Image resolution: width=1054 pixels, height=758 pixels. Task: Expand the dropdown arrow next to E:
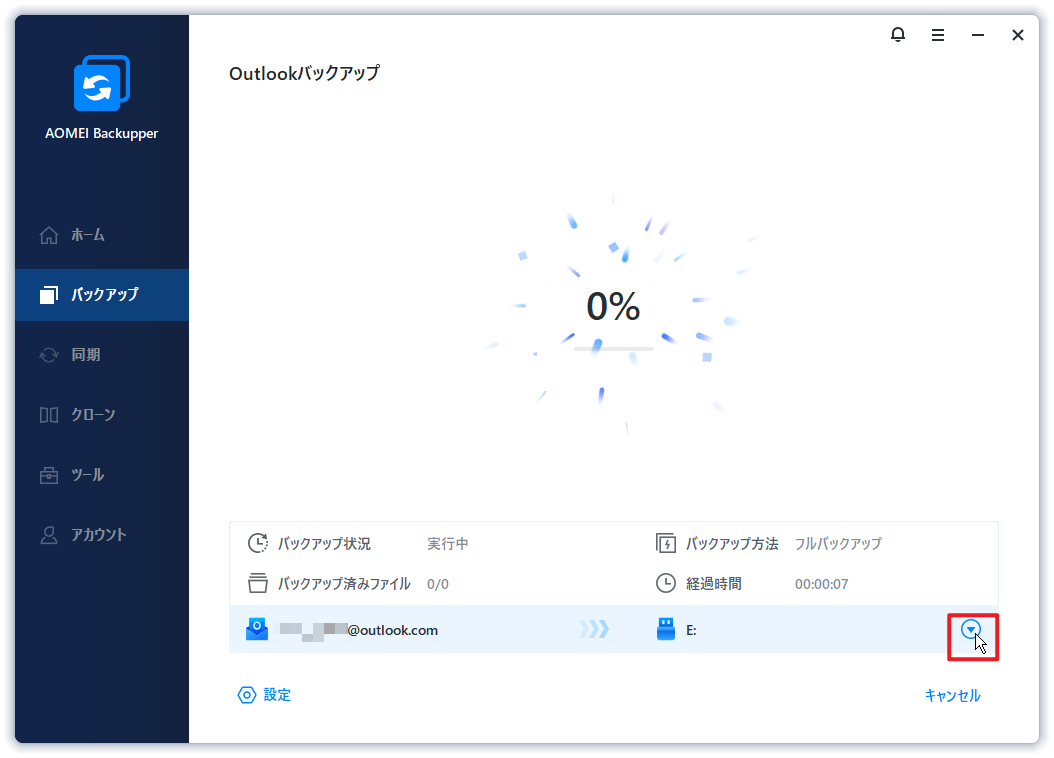971,630
